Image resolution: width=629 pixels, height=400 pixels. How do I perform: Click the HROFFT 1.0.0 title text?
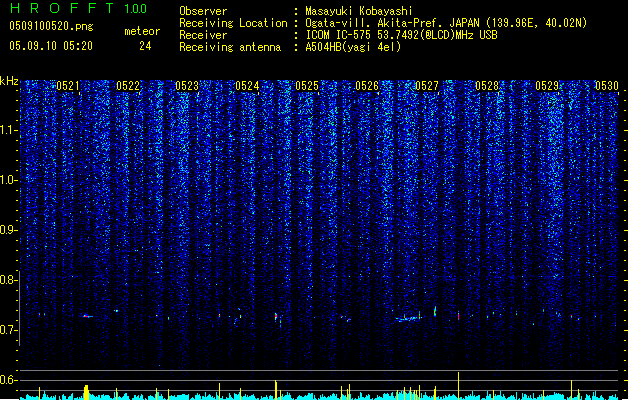click(79, 8)
